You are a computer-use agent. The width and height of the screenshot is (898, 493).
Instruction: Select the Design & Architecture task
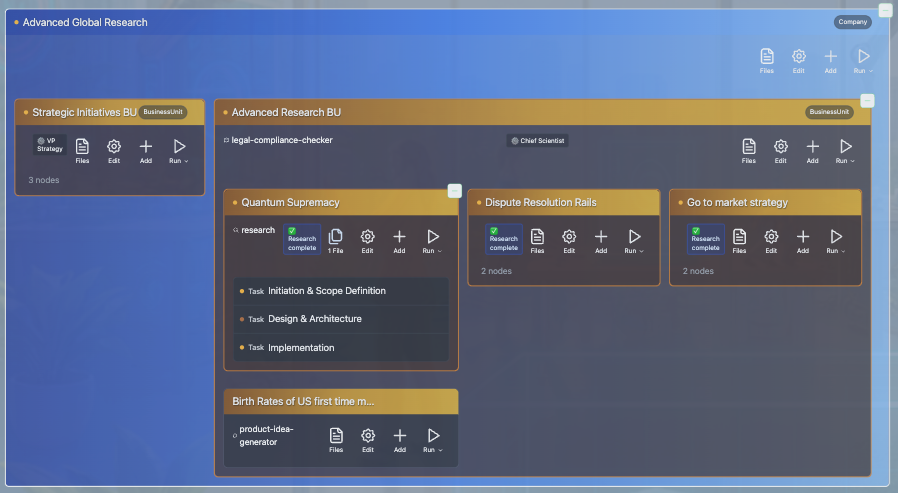(341, 319)
